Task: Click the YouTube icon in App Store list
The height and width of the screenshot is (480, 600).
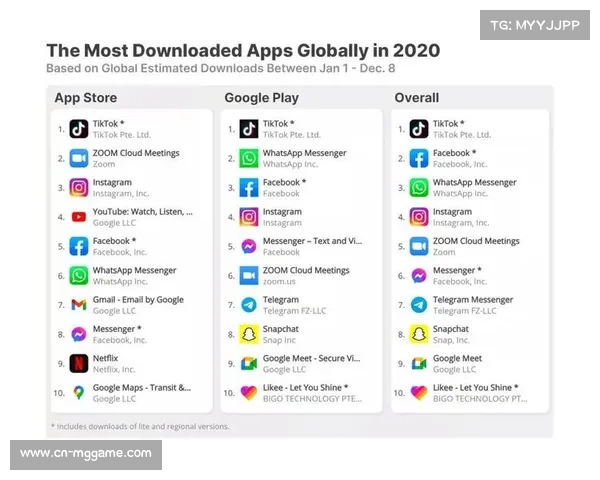Action: point(79,217)
